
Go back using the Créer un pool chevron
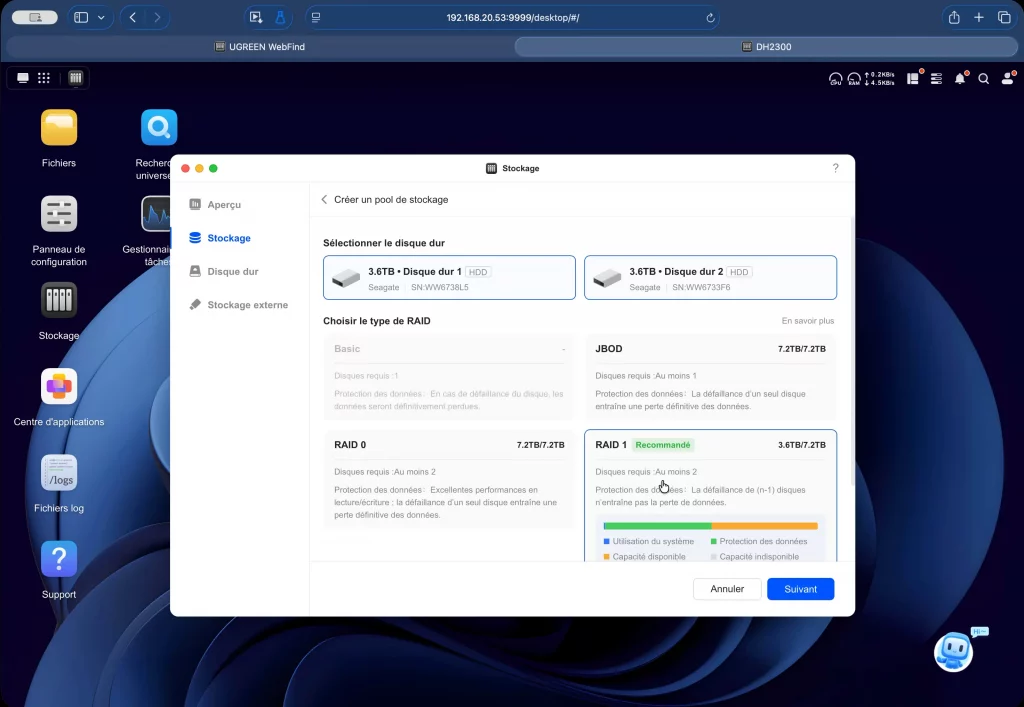(324, 200)
